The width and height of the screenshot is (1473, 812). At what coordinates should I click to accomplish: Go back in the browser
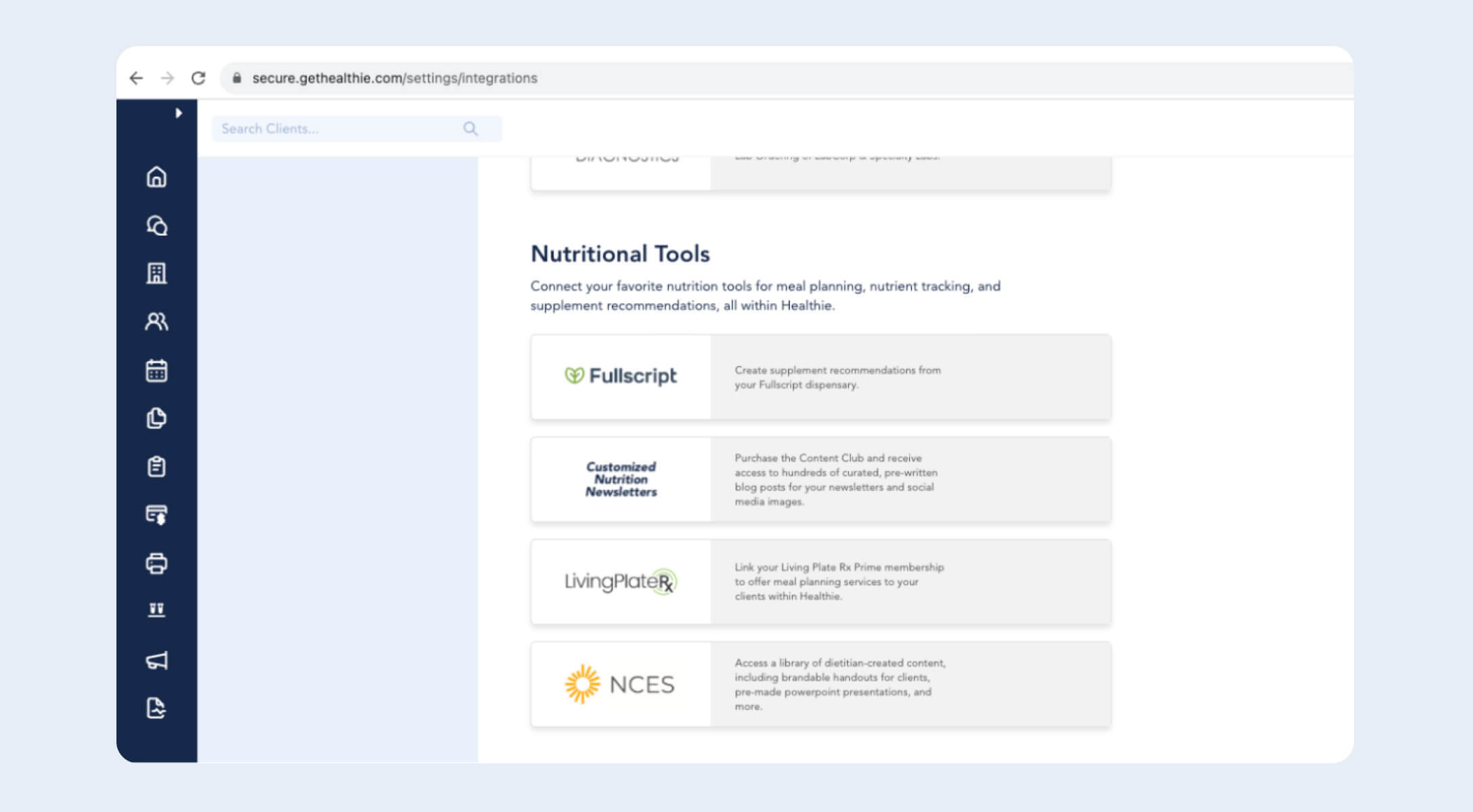tap(136, 78)
